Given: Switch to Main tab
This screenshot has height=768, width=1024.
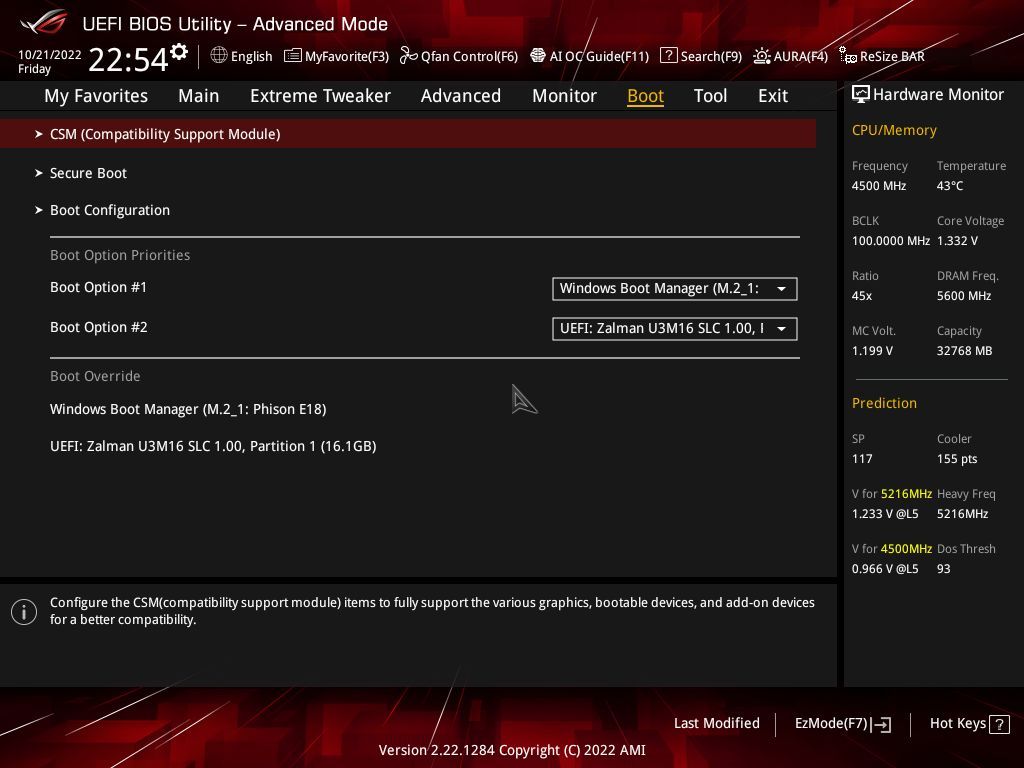Looking at the screenshot, I should coord(199,96).
